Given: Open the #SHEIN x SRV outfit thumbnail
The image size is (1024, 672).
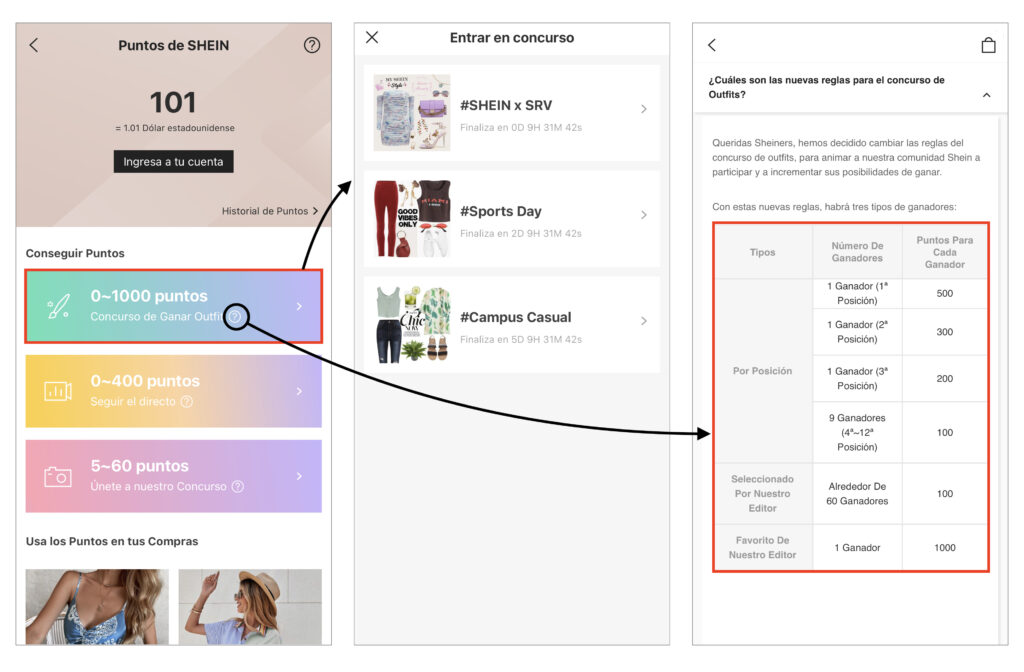Looking at the screenshot, I should 412,112.
